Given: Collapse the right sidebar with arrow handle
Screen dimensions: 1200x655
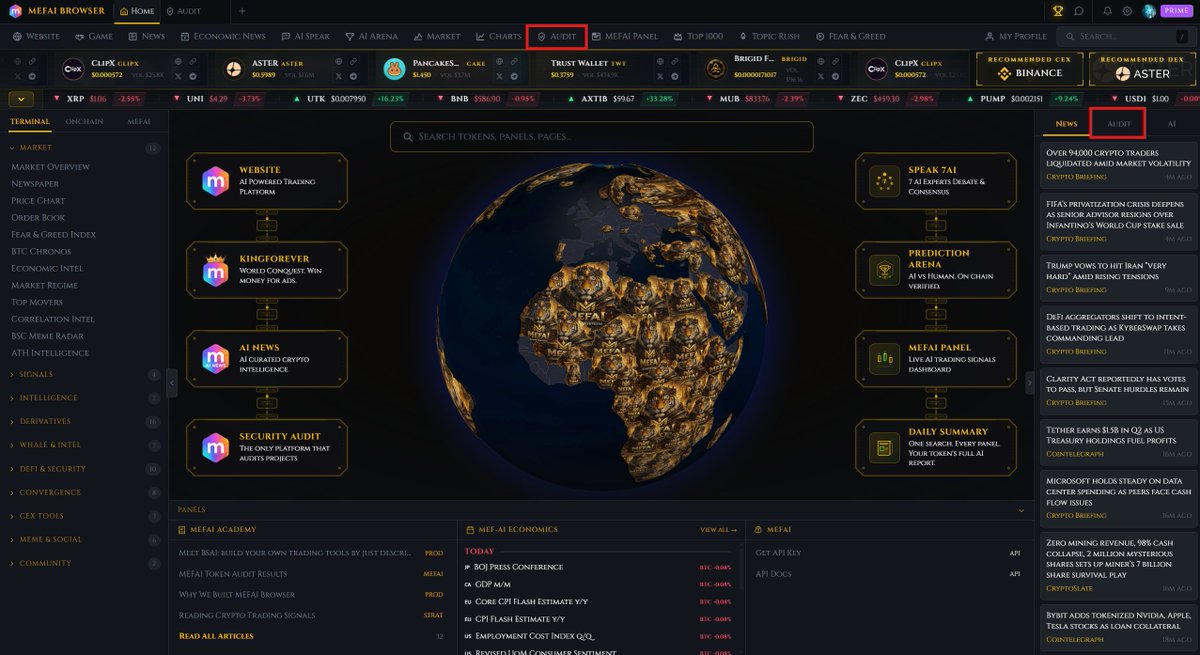Looking at the screenshot, I should click(1029, 382).
